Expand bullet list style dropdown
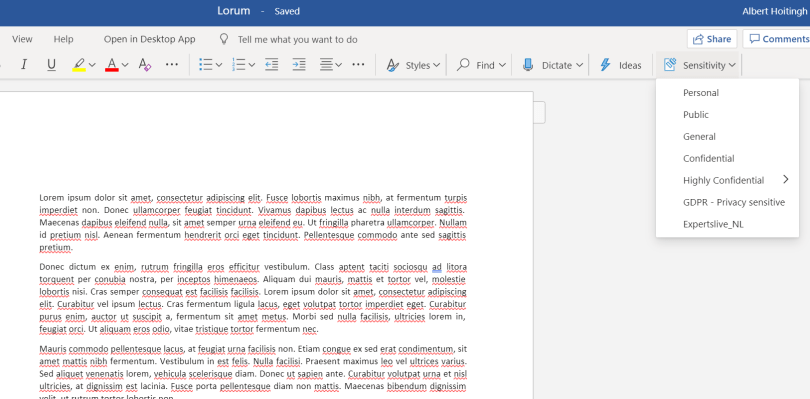Screen dimensions: 810x399 (x=219, y=65)
